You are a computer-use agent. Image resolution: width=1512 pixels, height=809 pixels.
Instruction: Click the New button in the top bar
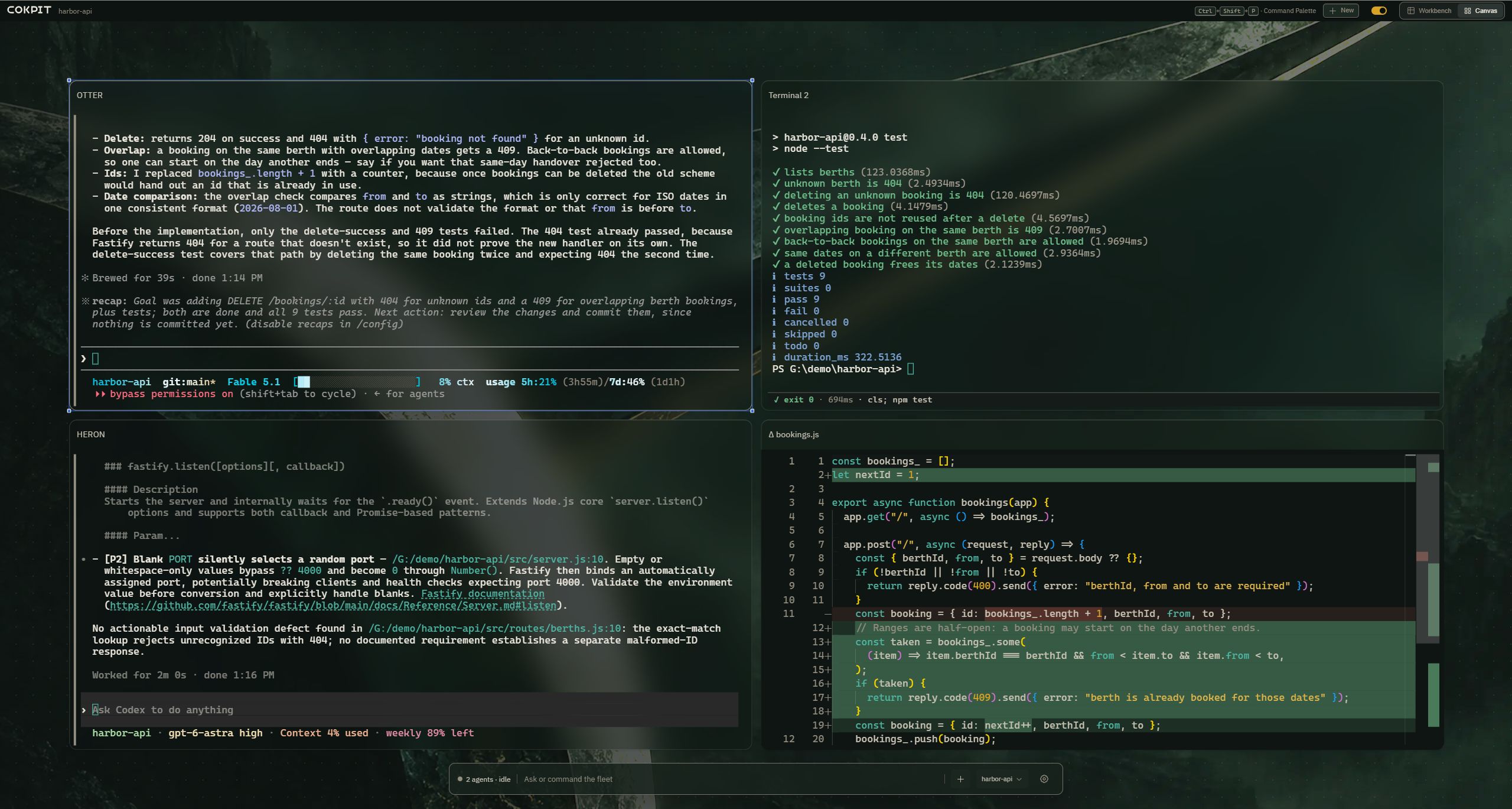tap(1341, 11)
